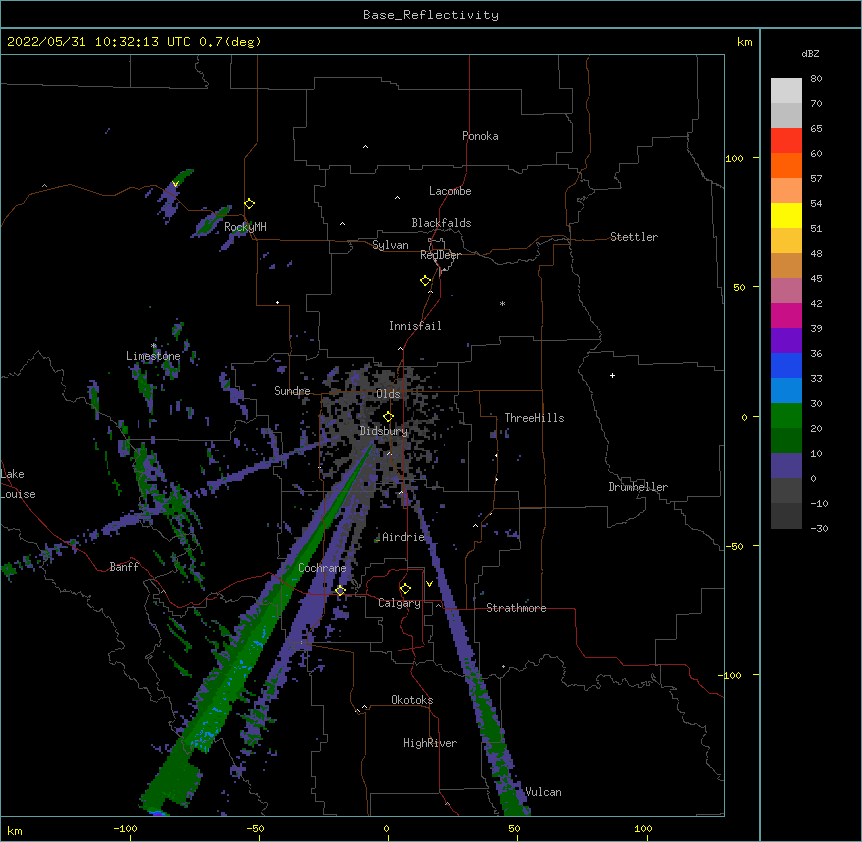Select the 80 value in dBZ legend
Image resolution: width=862 pixels, height=842 pixels.
pos(816,79)
